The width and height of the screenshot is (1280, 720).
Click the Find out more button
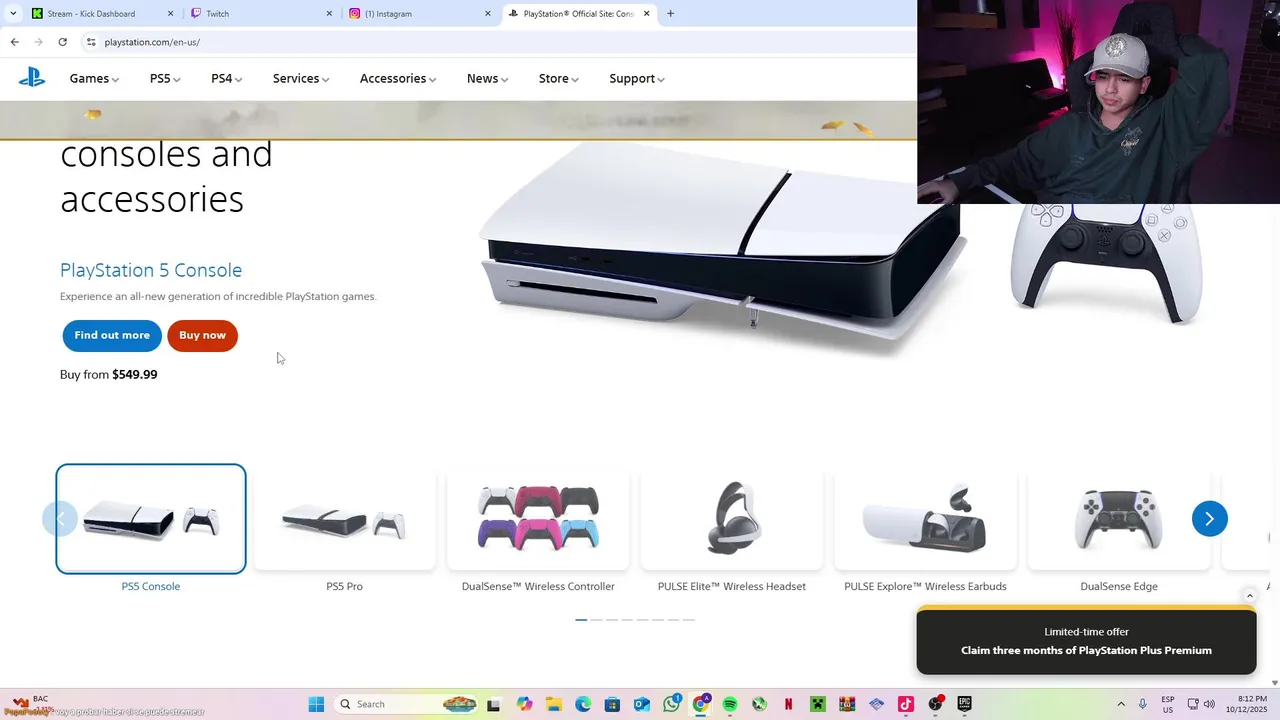tap(112, 335)
